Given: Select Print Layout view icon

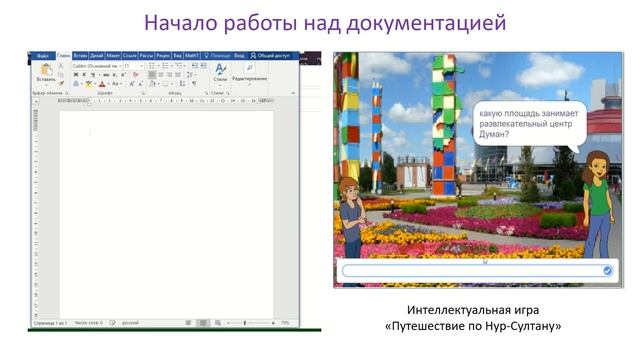Looking at the screenshot, I should [x=203, y=323].
